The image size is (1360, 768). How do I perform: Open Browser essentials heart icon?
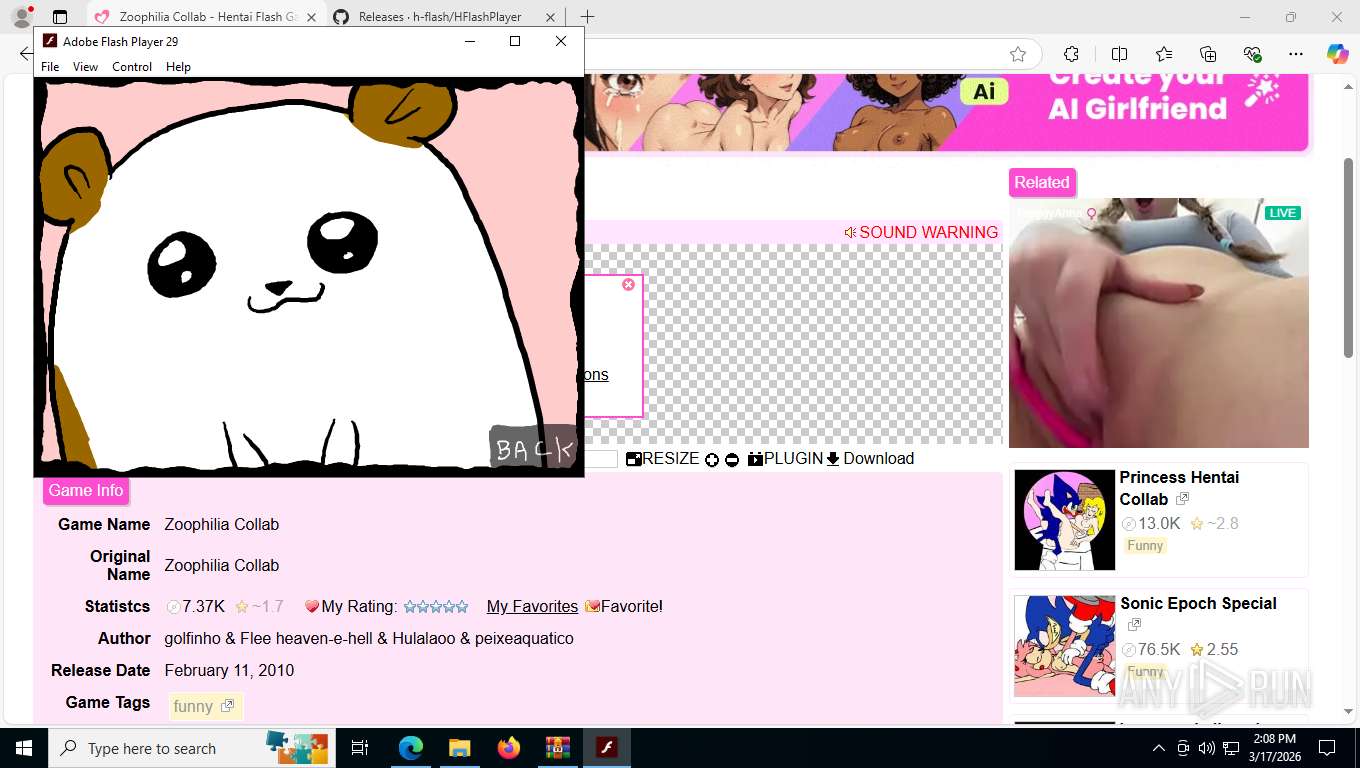pyautogui.click(x=1252, y=54)
